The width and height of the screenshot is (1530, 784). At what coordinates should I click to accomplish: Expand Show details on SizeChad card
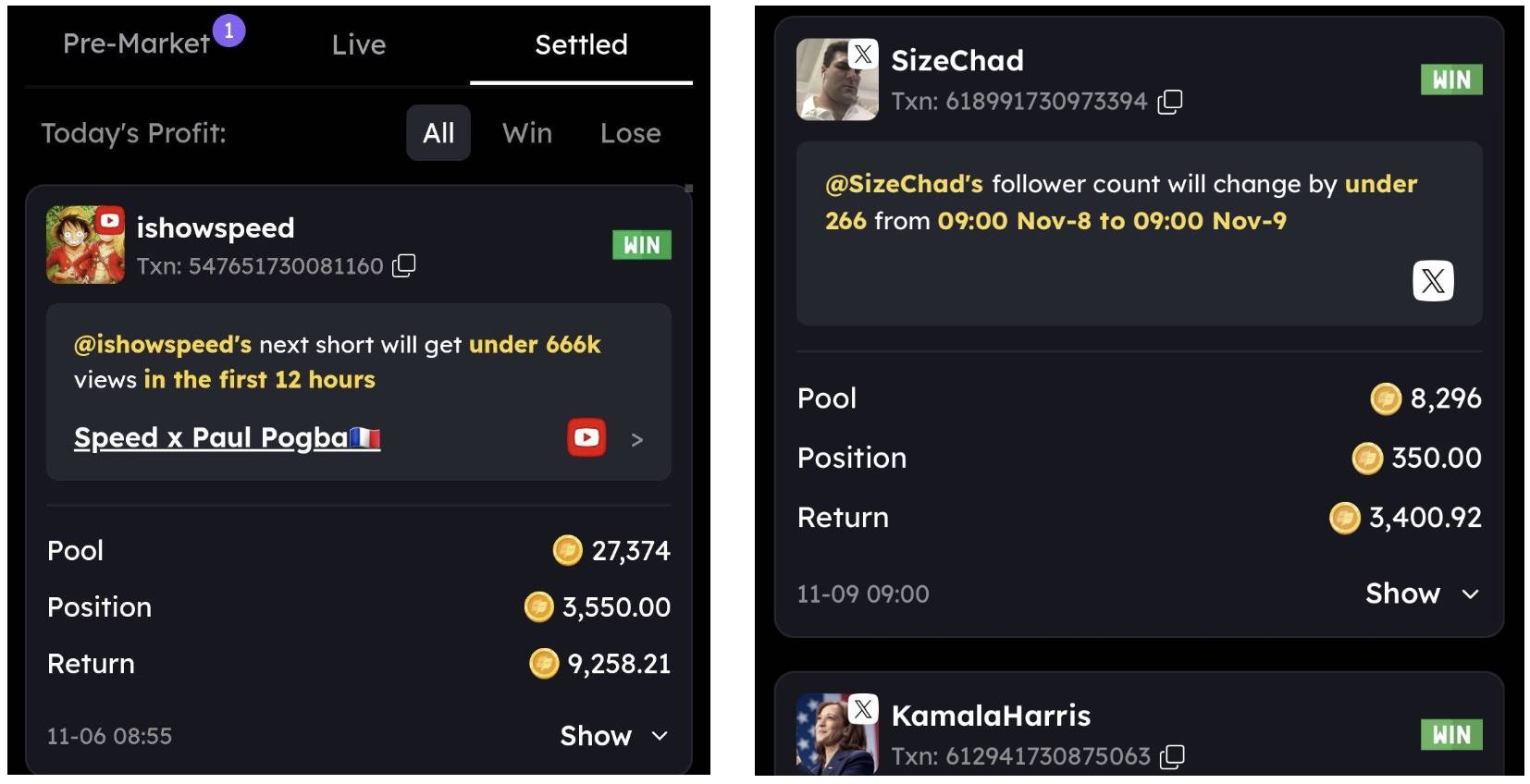click(1422, 594)
